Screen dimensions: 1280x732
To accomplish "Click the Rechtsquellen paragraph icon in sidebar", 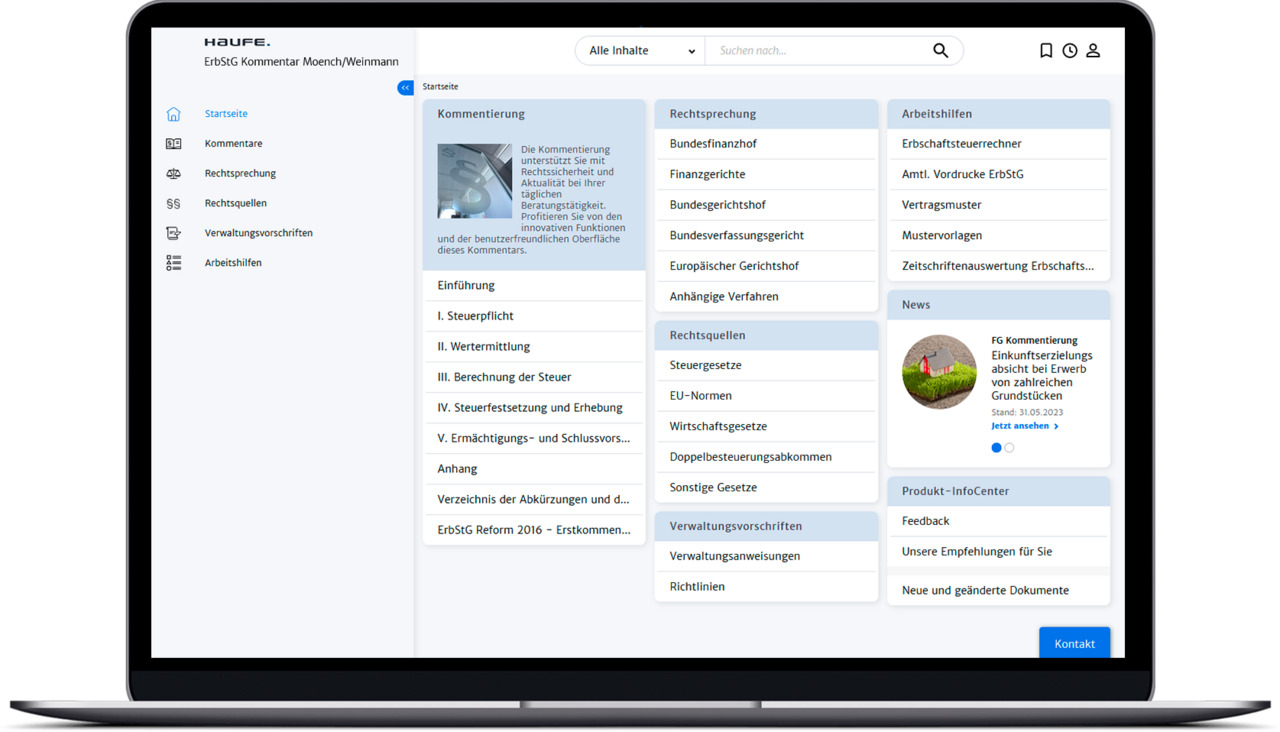I will [x=174, y=203].
